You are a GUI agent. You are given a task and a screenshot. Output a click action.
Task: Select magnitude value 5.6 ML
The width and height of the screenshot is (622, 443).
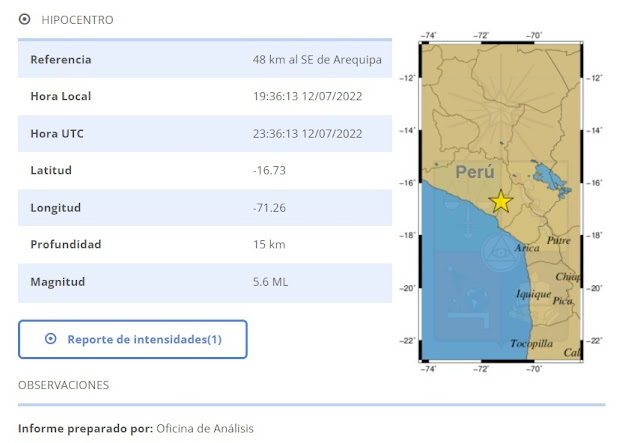pos(270,282)
